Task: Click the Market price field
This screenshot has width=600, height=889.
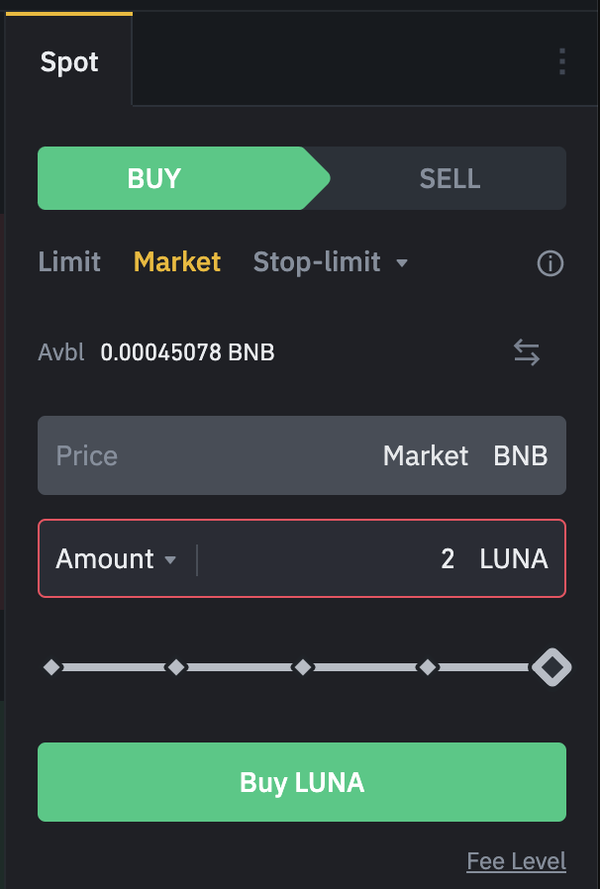Action: pos(302,456)
